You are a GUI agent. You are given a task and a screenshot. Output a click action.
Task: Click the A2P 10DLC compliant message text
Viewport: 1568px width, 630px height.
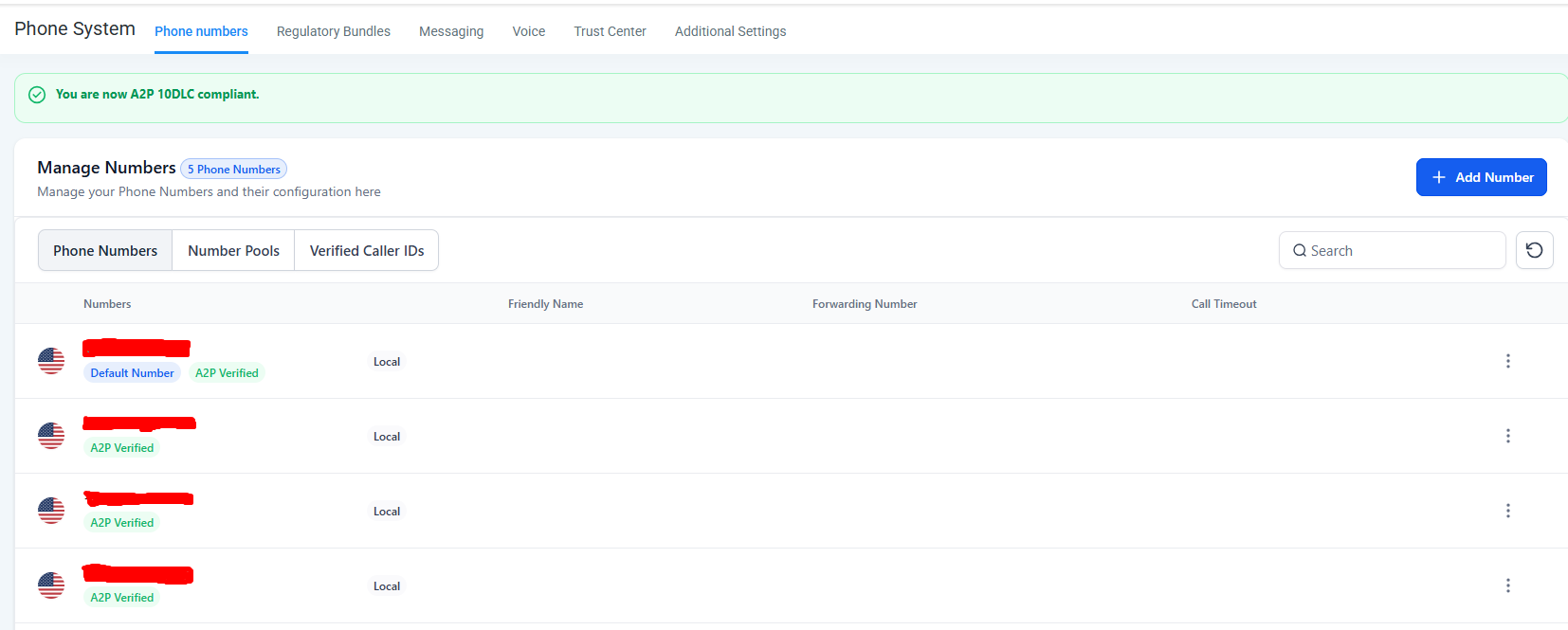pyautogui.click(x=157, y=95)
